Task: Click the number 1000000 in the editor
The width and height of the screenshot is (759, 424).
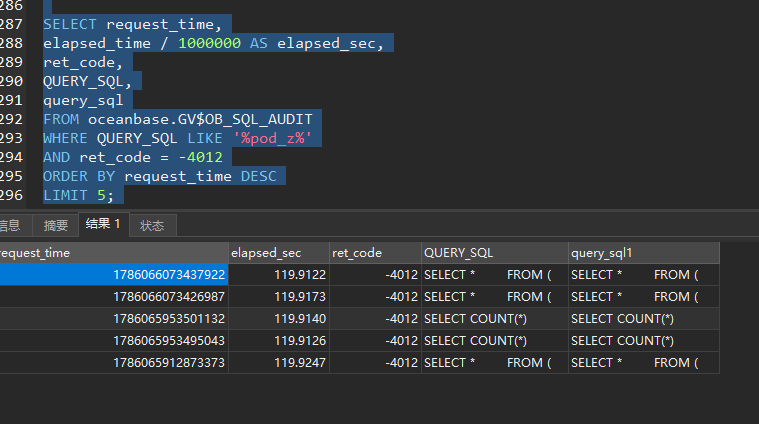Action: point(209,43)
